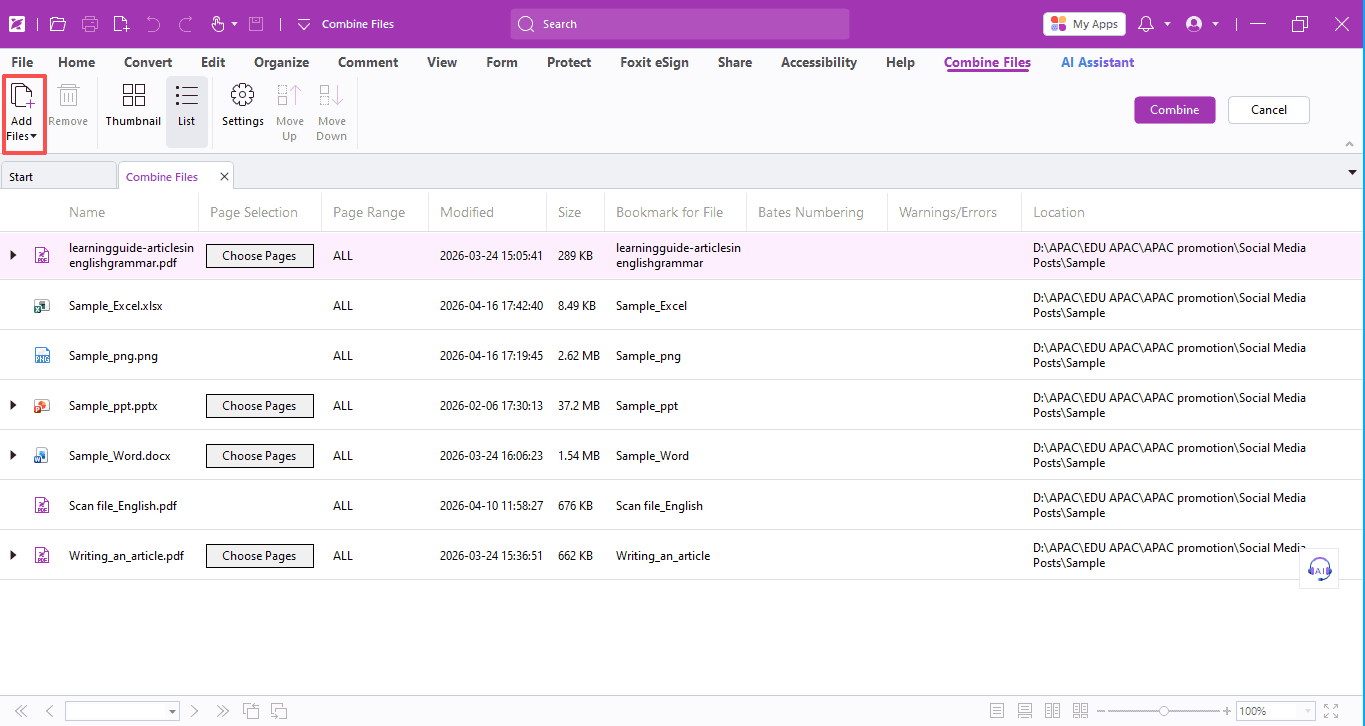Click the Cancel button

coord(1269,110)
